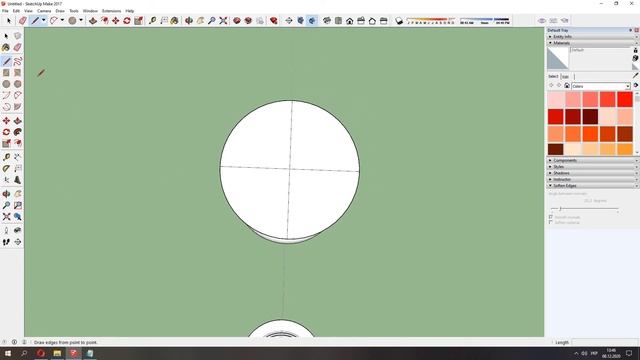The image size is (640, 360).
Task: Toggle Show/Hide Shadows in toolbar
Action: [x=399, y=20]
